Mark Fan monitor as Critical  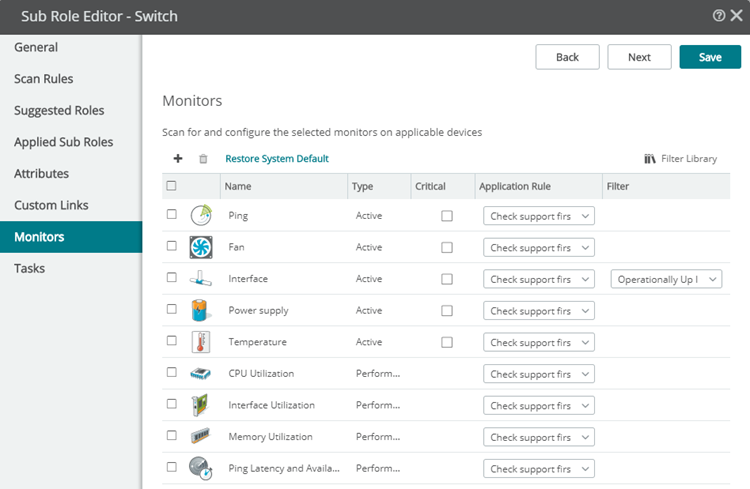447,247
